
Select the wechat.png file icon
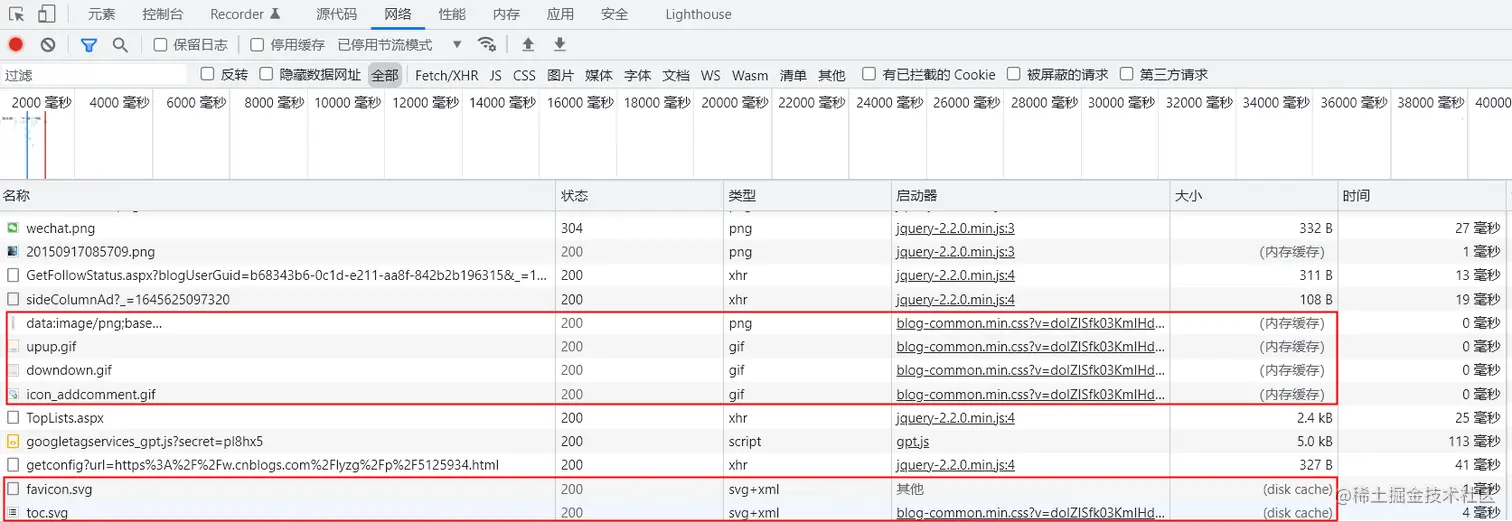(x=13, y=228)
